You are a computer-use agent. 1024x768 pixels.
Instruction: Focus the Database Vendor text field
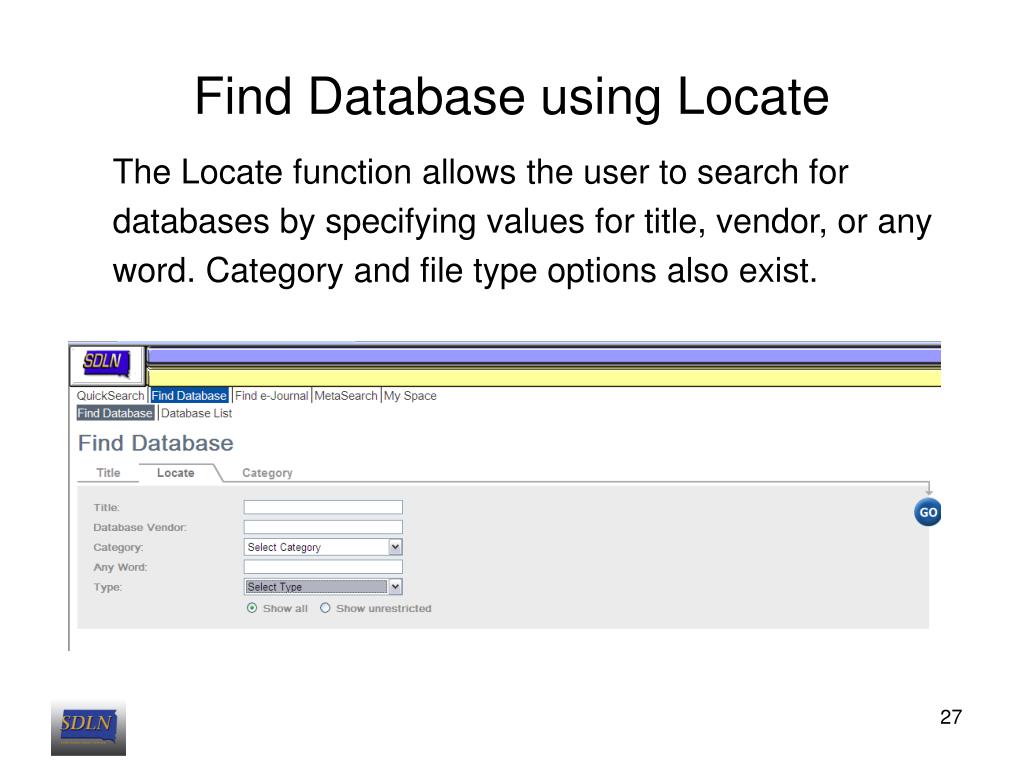point(323,527)
